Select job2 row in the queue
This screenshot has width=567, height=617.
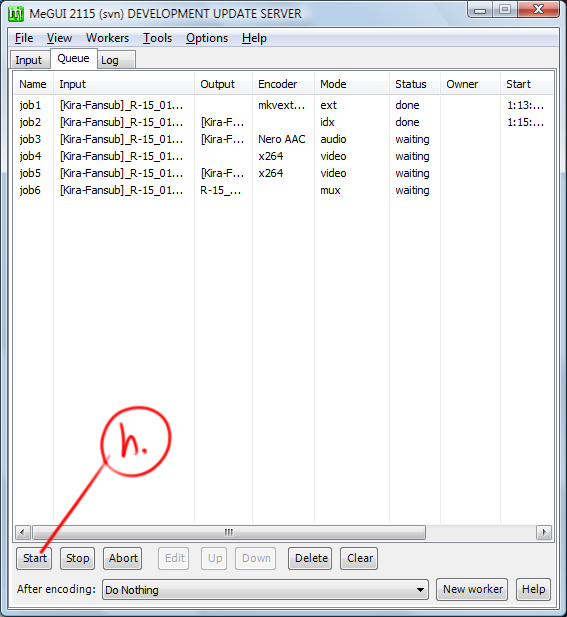pos(283,122)
